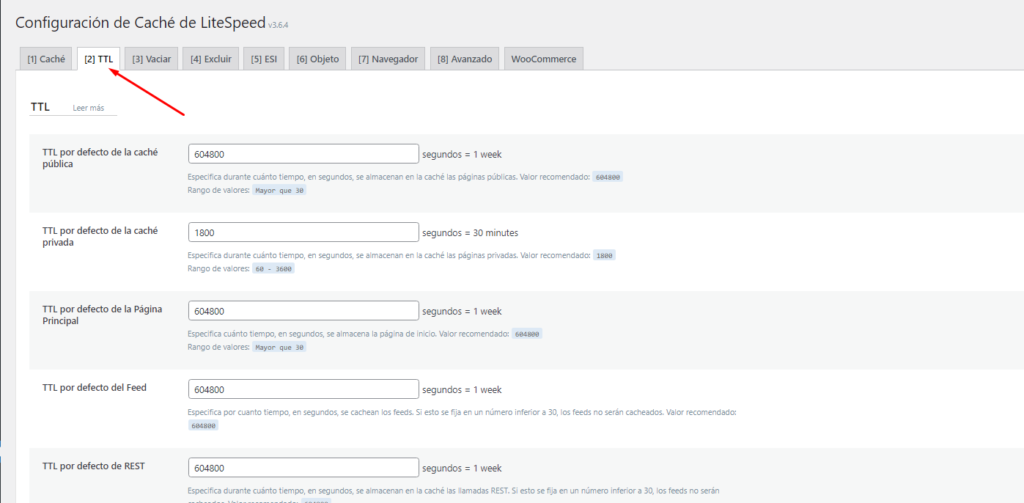This screenshot has width=1024, height=503.
Task: Select 'TTL por defecto de REST' label
Action: pos(93,466)
